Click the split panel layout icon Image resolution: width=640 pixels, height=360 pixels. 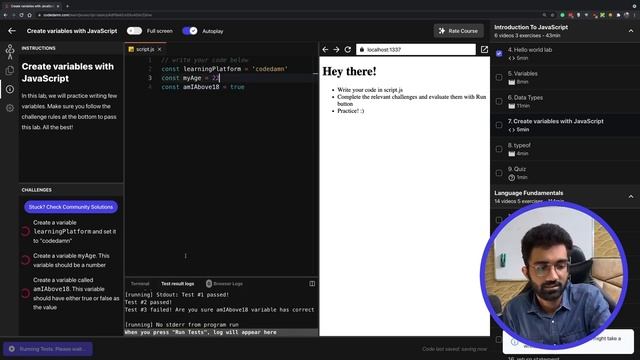pos(312,284)
